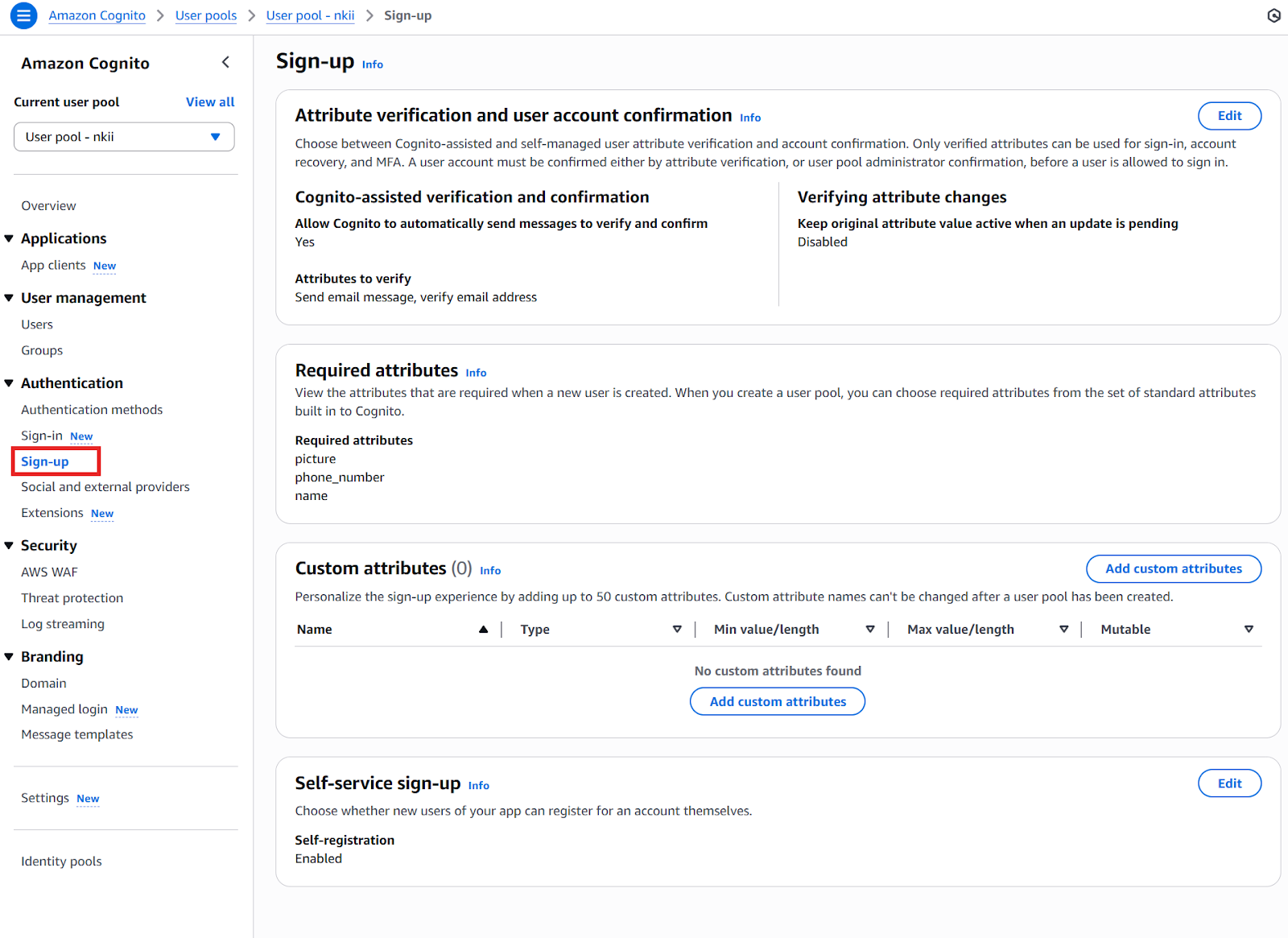This screenshot has width=1288, height=938.
Task: Select App clients in the sidebar
Action: click(53, 265)
